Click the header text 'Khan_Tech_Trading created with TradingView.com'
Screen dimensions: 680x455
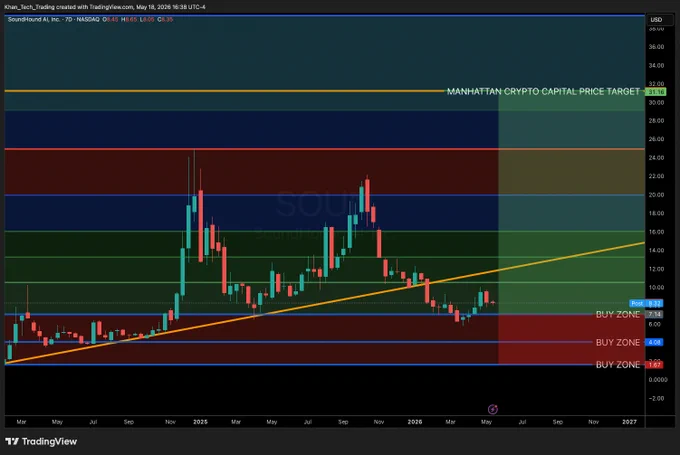pos(69,7)
